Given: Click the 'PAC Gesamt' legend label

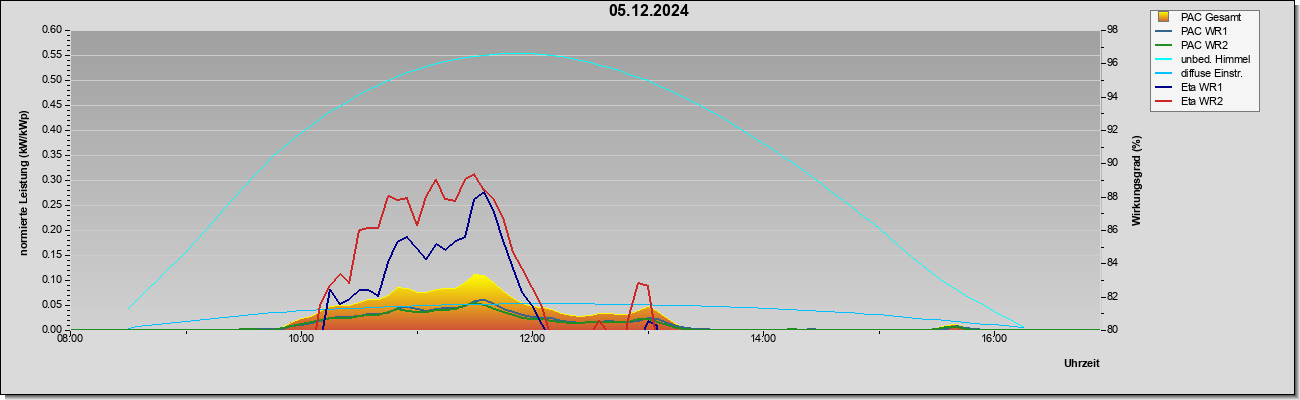Looking at the screenshot, I should (1210, 17).
